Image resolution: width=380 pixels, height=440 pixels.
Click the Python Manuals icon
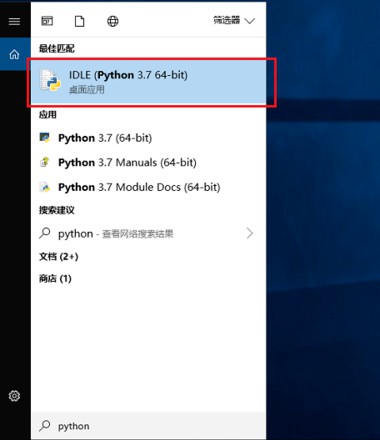[45, 162]
